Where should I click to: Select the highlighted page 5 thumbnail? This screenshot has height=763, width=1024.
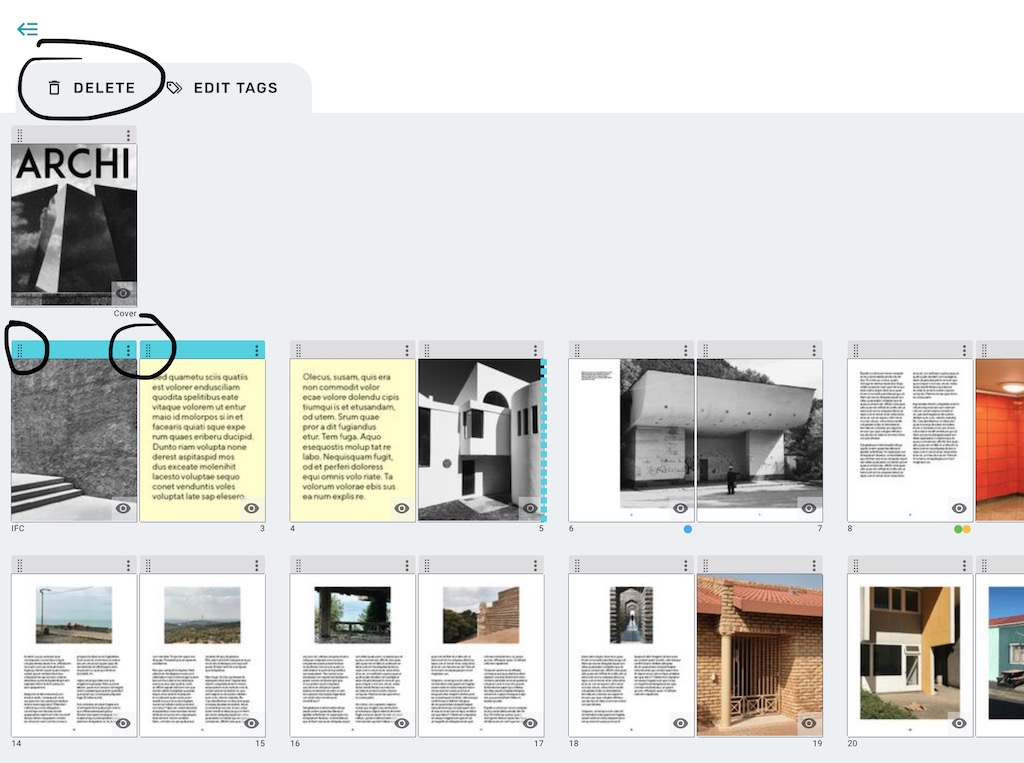pos(478,437)
